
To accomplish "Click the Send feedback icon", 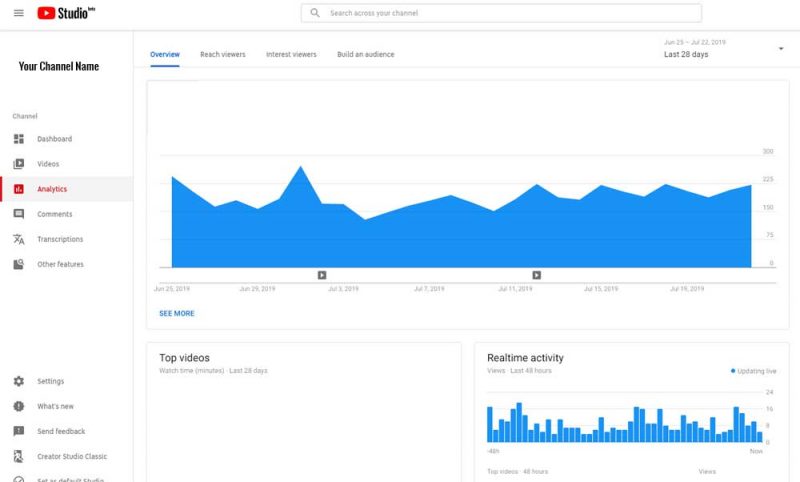I will [19, 431].
